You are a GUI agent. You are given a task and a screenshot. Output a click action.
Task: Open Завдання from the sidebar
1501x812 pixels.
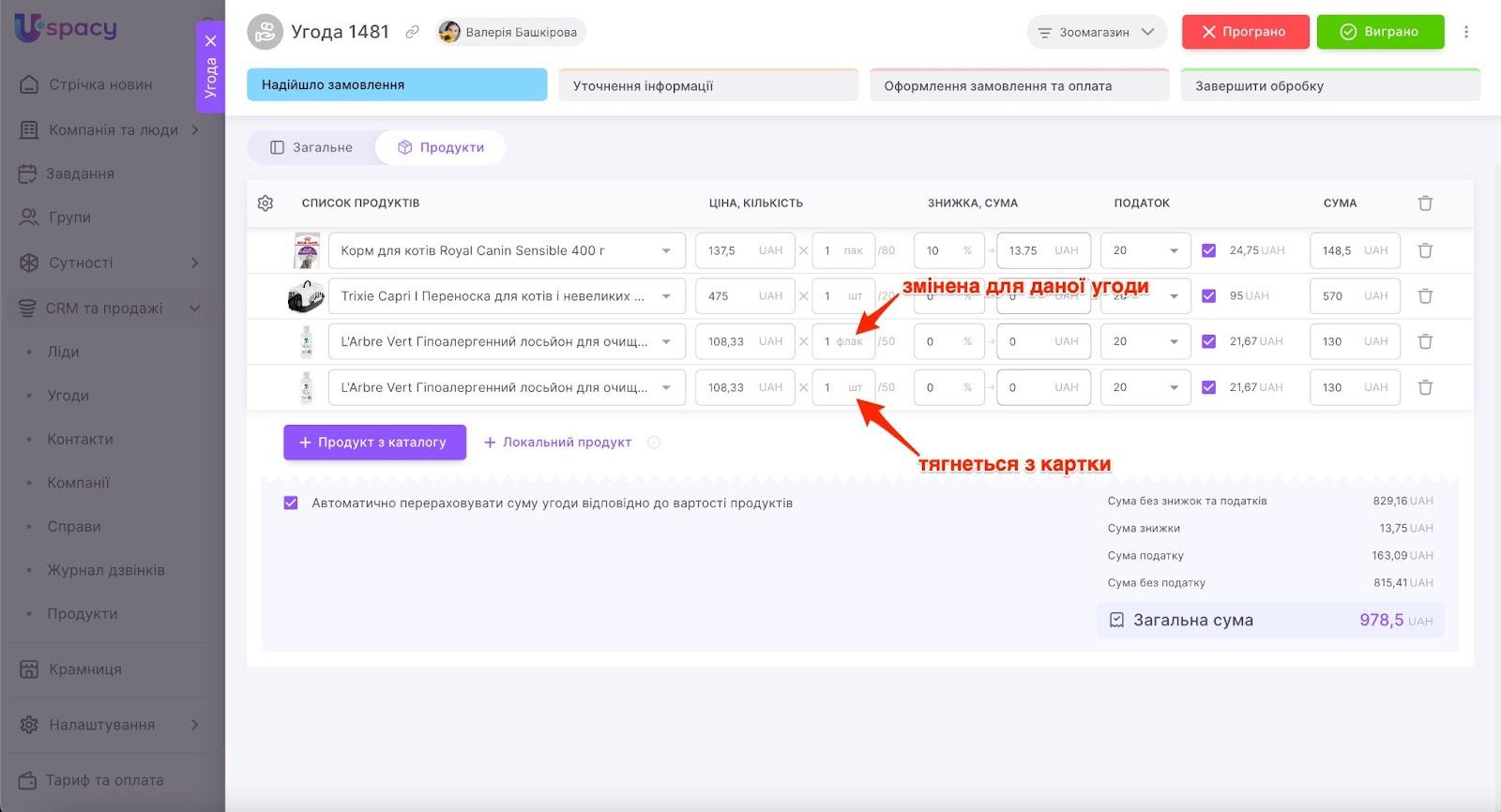(x=82, y=173)
